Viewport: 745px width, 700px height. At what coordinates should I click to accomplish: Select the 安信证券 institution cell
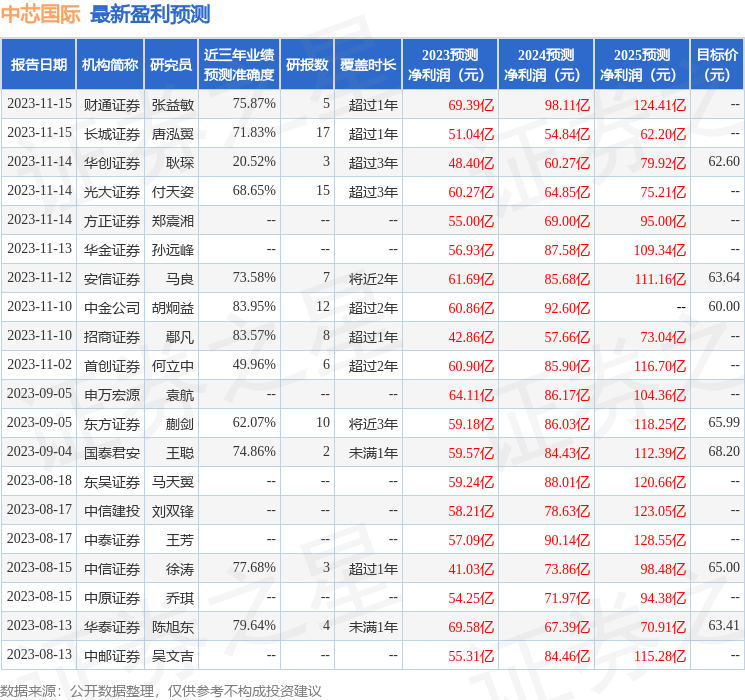(112, 279)
